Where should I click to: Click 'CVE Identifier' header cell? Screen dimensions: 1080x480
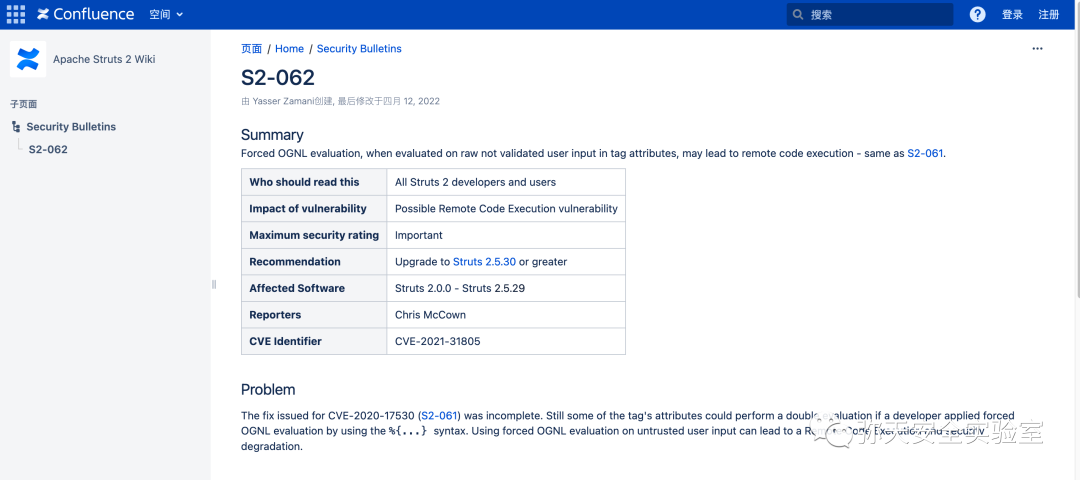tap(313, 341)
